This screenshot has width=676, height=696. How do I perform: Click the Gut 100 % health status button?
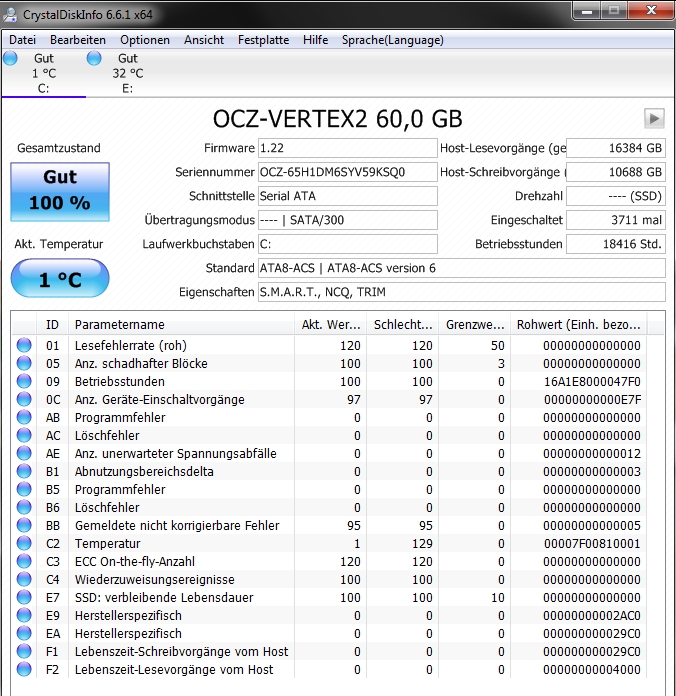[x=60, y=192]
